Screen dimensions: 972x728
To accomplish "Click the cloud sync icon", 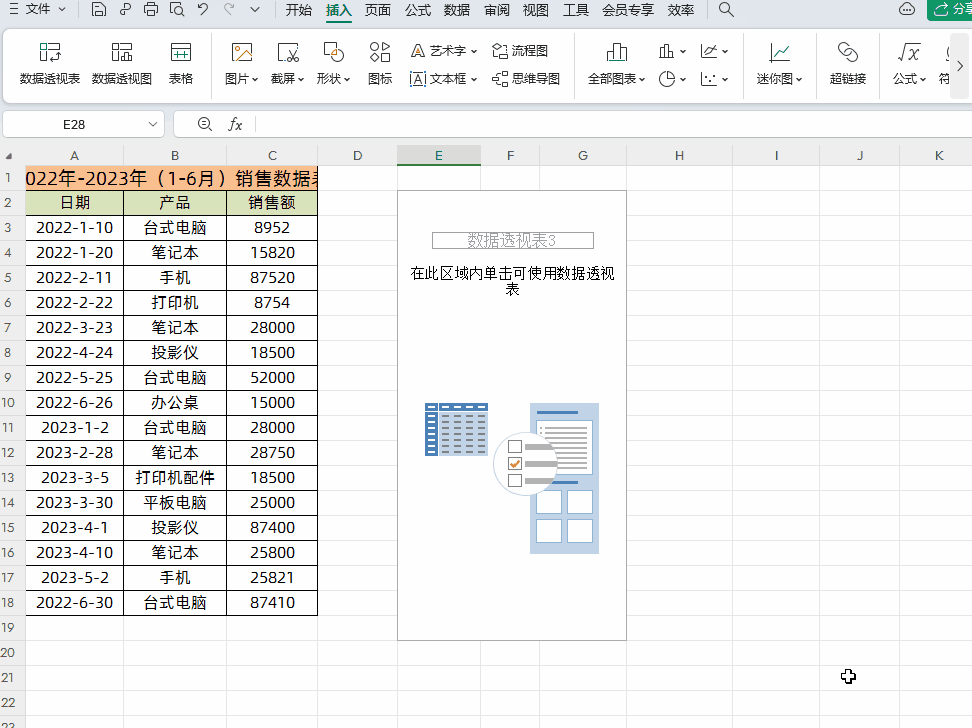I will tap(907, 9).
